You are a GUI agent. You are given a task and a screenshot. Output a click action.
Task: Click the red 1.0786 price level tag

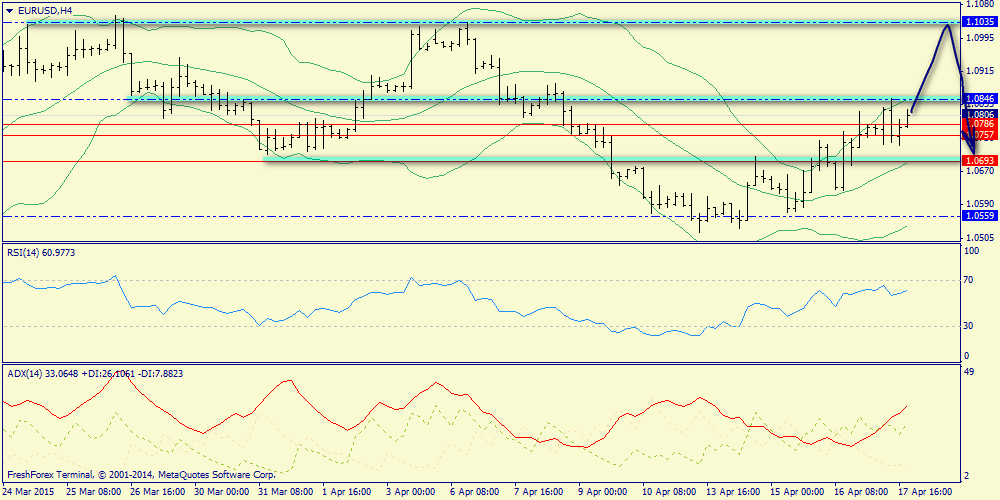click(982, 124)
